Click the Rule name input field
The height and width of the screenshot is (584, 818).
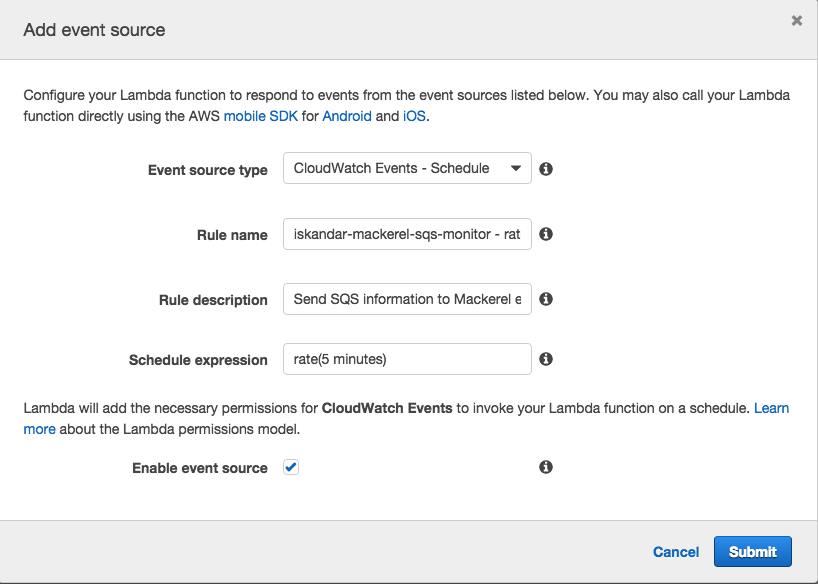[407, 234]
